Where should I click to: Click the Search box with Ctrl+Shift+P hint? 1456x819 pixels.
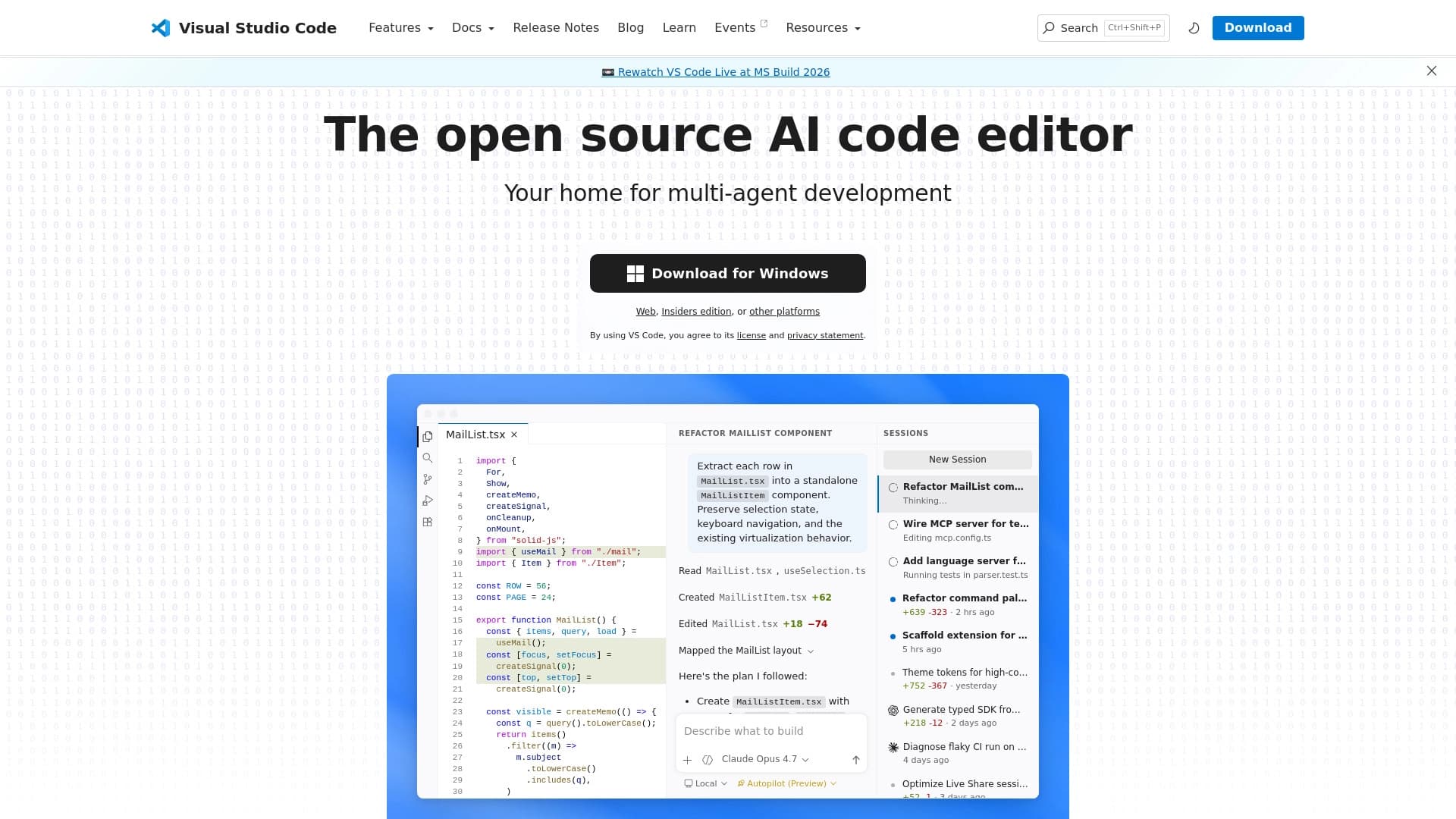point(1103,28)
